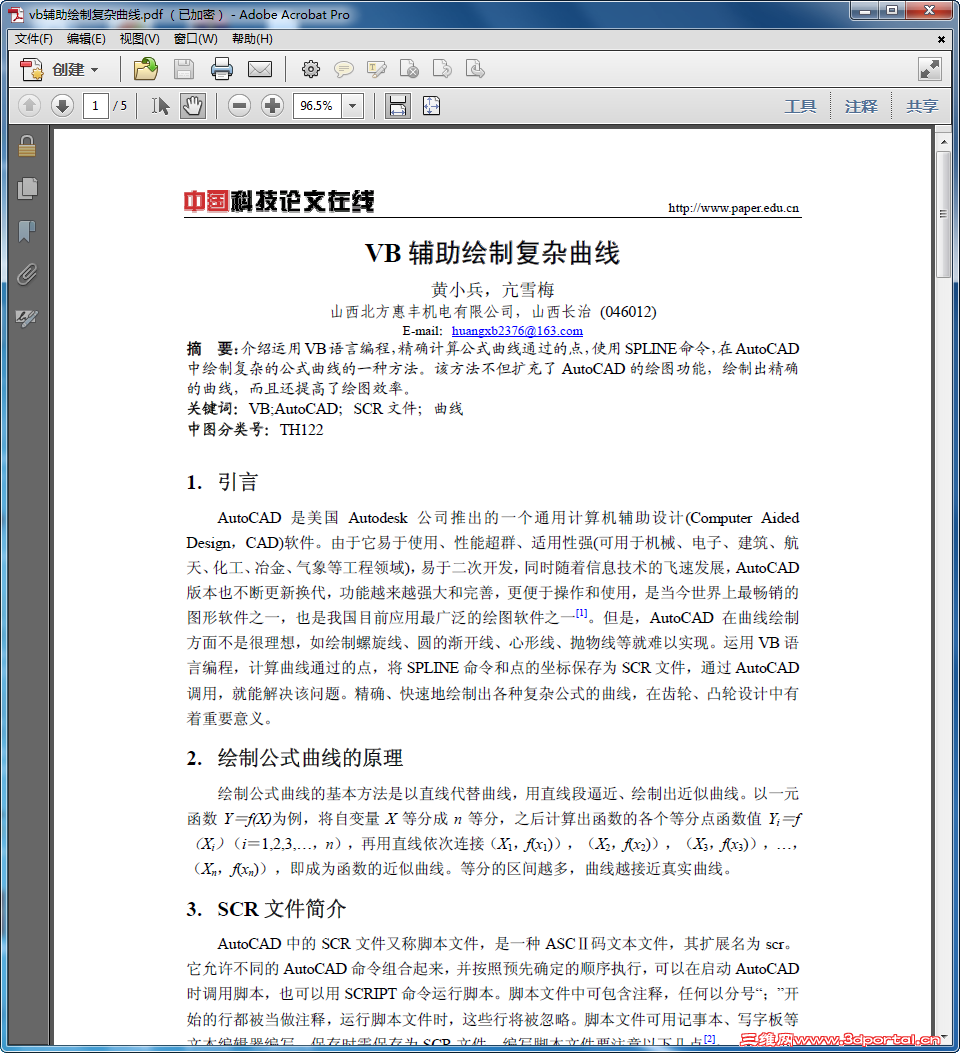
Task: Switch to read mode expand icon
Action: click(930, 69)
